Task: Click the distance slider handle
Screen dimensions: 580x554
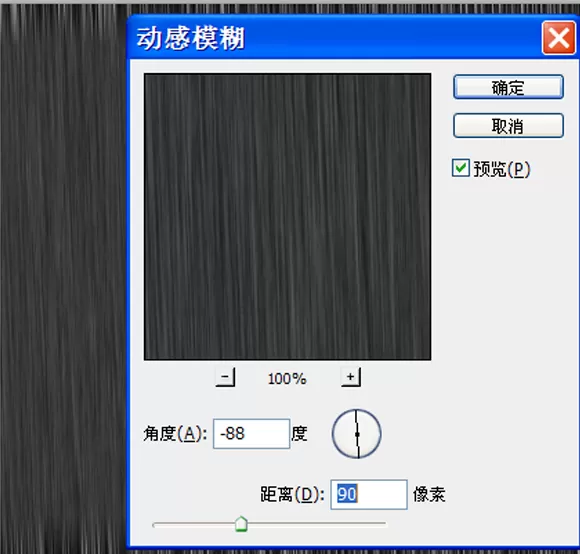Action: pyautogui.click(x=241, y=524)
